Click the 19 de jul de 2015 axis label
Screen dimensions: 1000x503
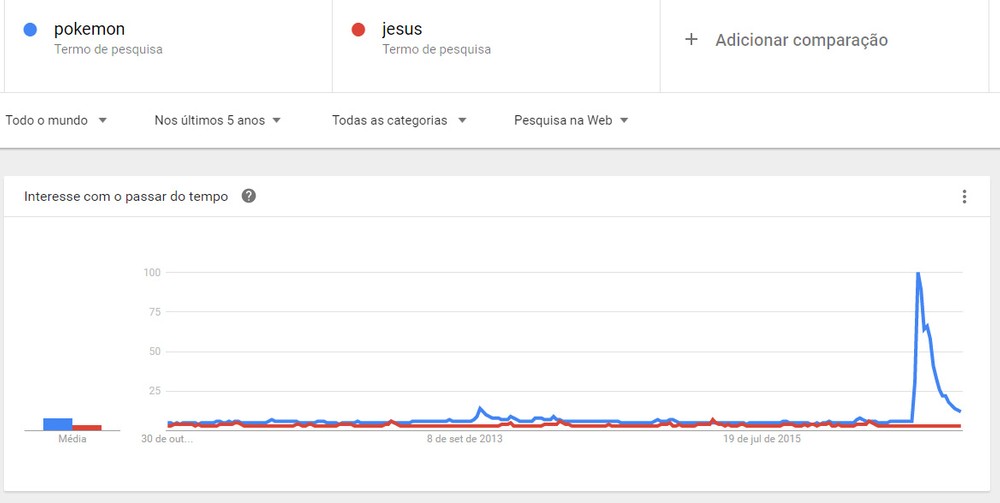coord(762,438)
